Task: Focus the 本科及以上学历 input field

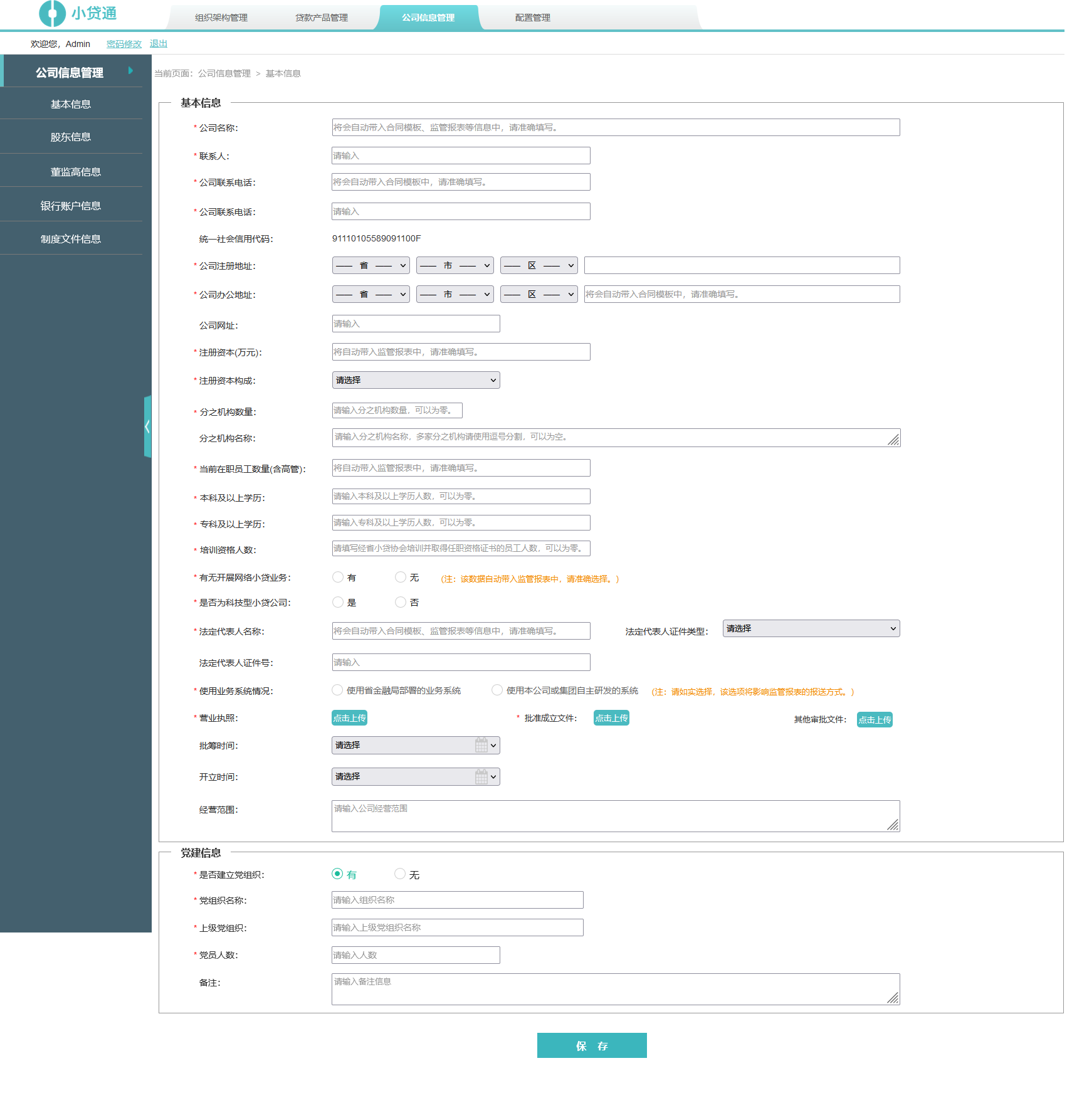Action: point(461,496)
